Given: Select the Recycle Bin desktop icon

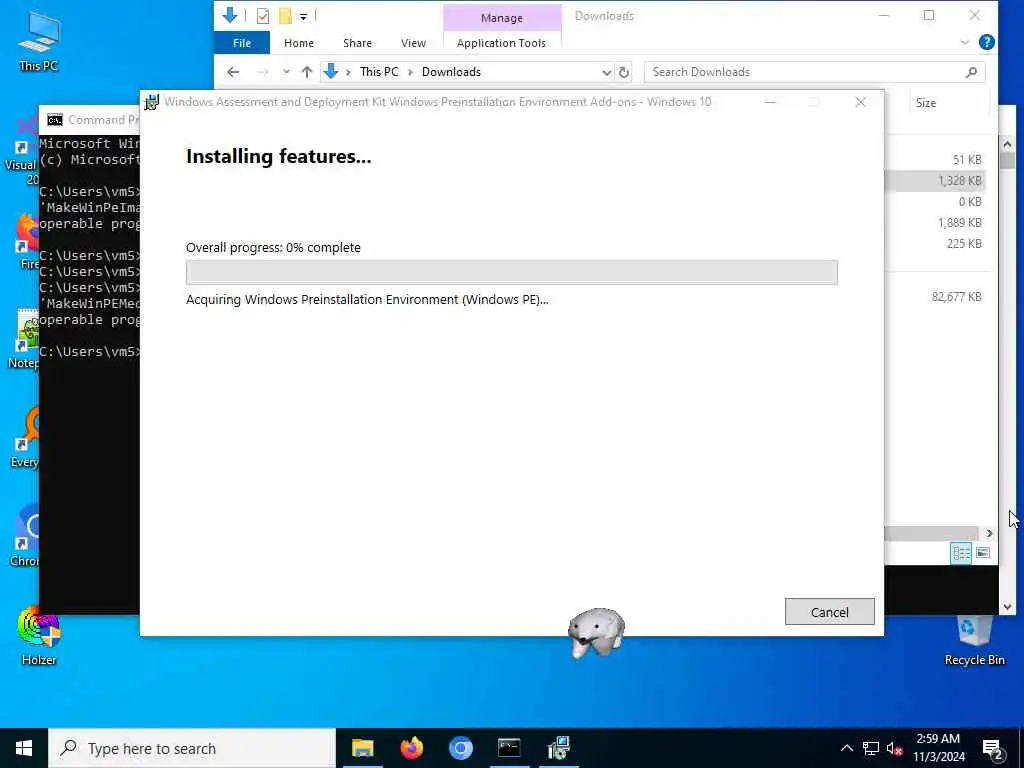Looking at the screenshot, I should coord(974,639).
